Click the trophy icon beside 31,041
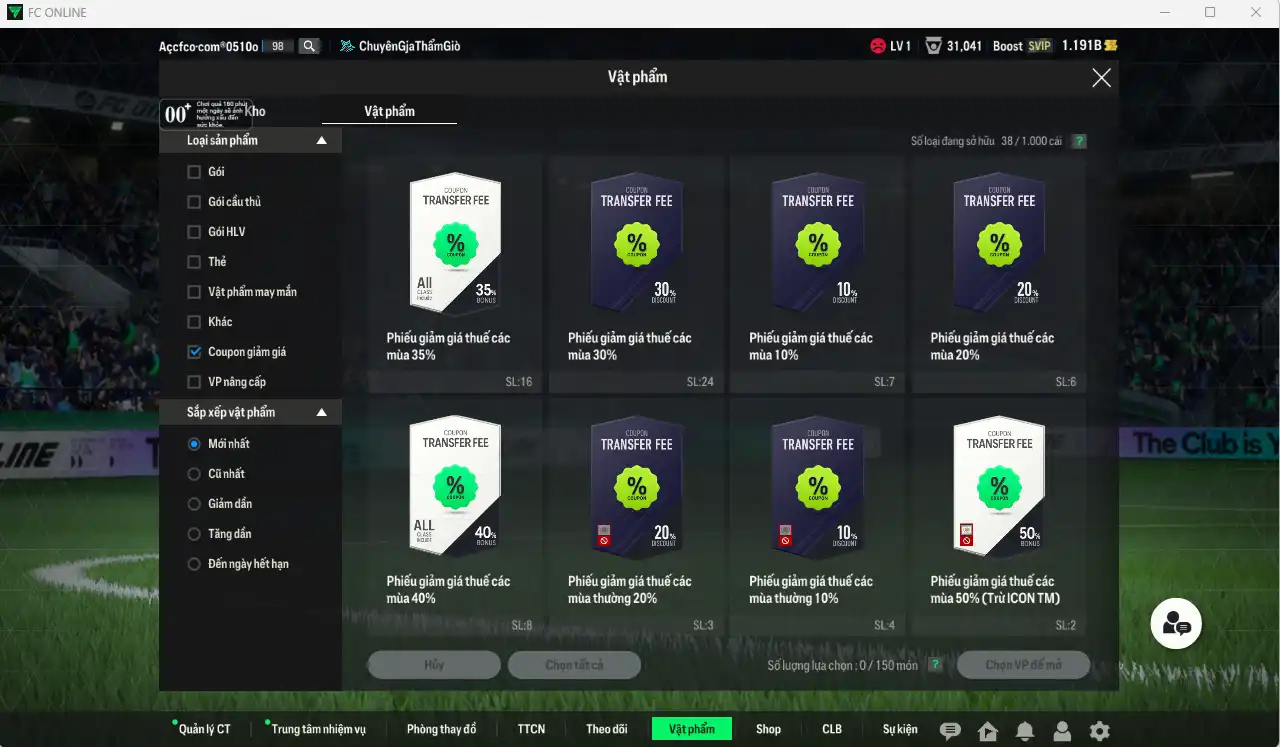1280x747 pixels. click(x=933, y=46)
